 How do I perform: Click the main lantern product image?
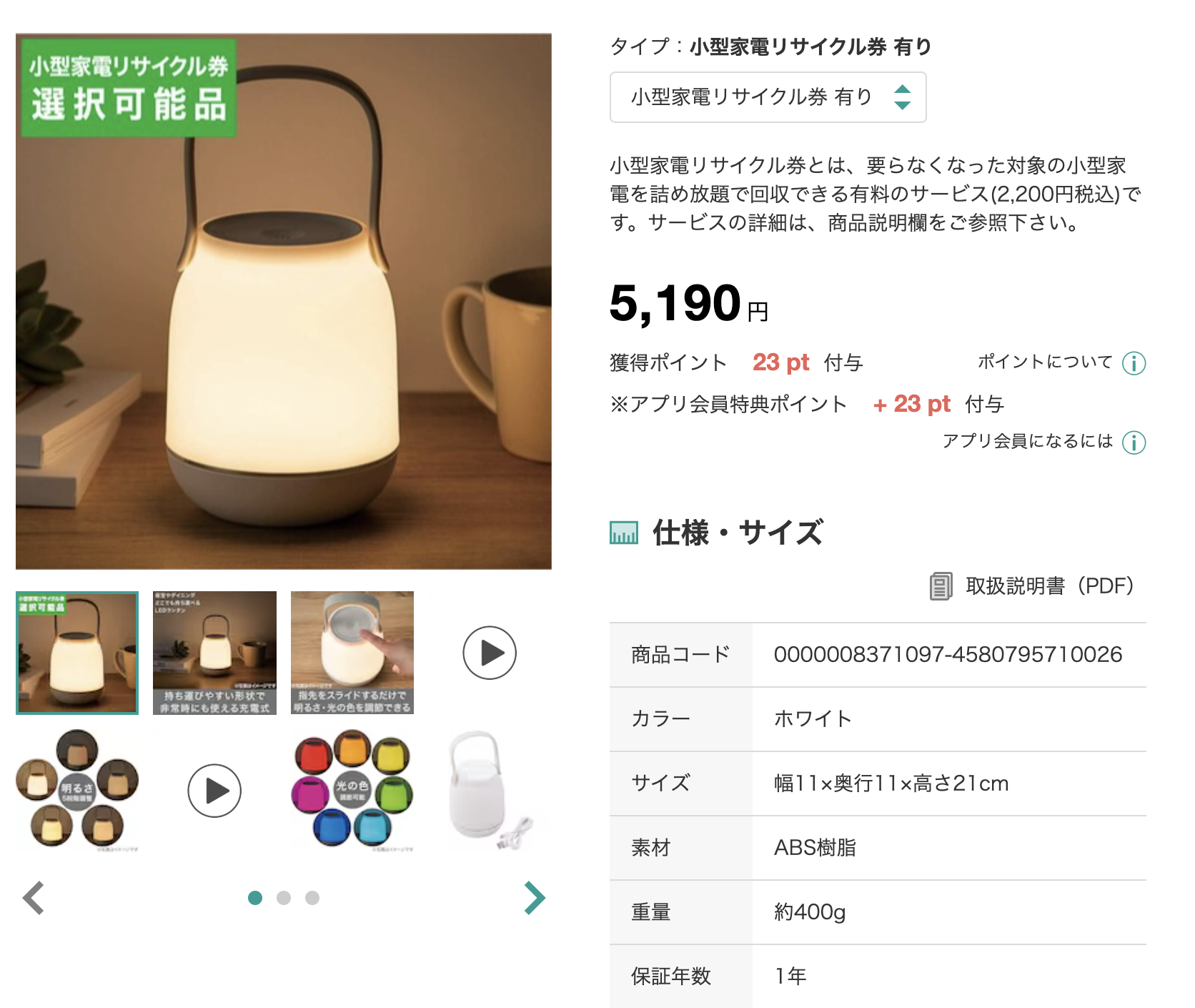pyautogui.click(x=284, y=302)
